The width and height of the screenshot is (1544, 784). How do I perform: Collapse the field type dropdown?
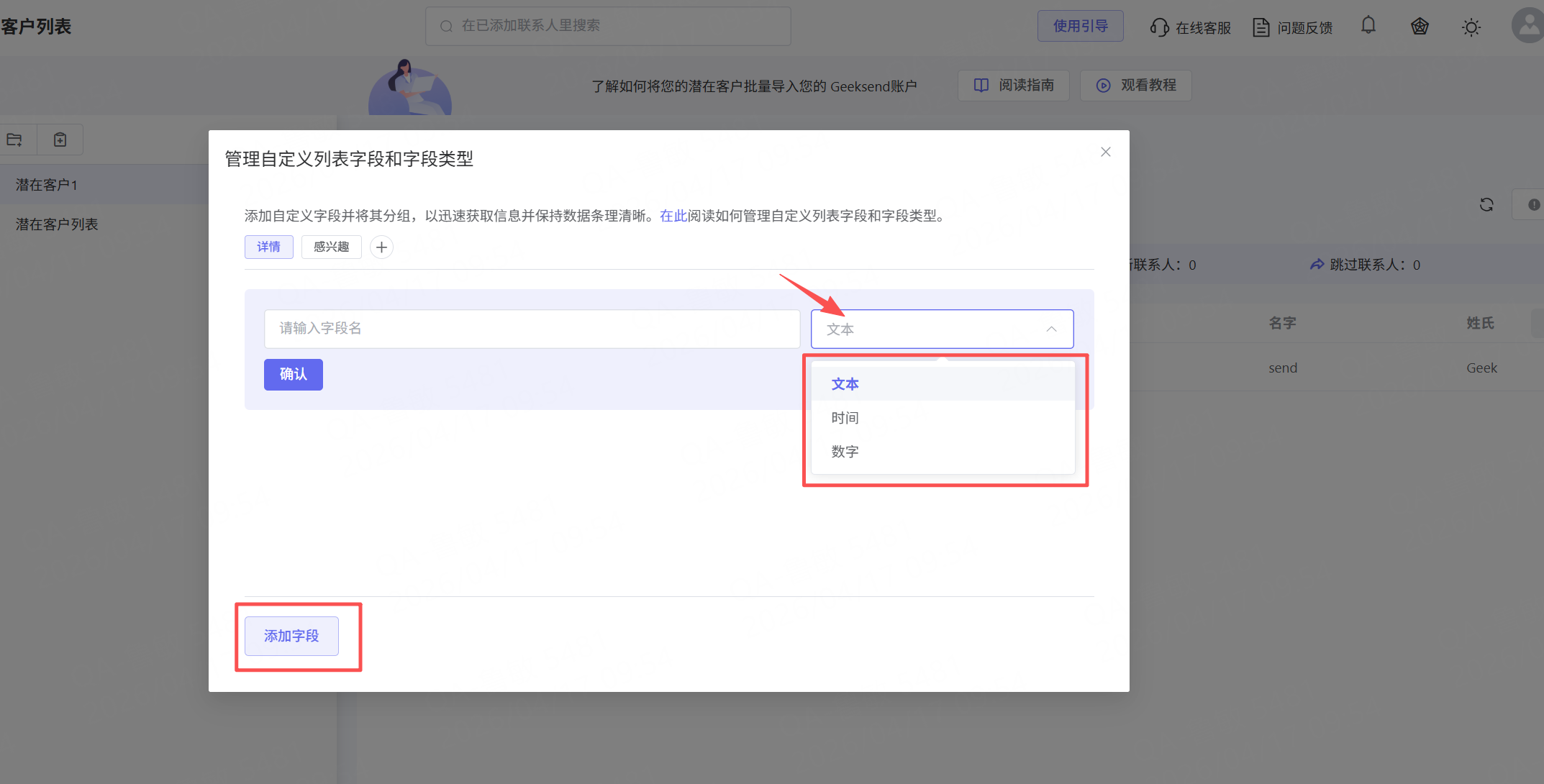(x=1050, y=329)
